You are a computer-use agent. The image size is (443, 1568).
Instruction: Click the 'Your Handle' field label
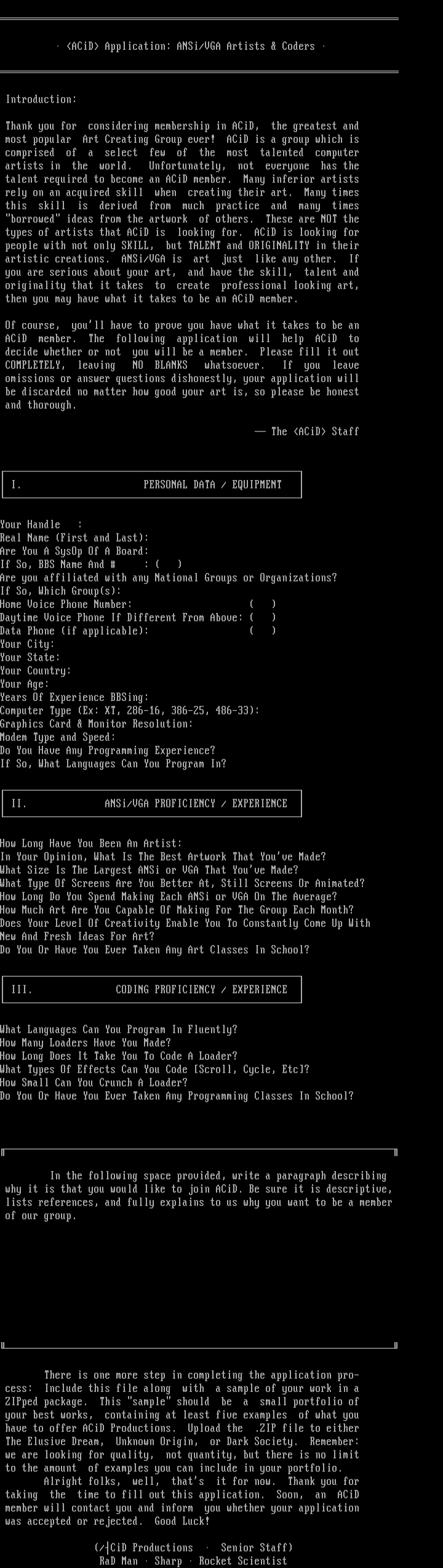[x=30, y=524]
